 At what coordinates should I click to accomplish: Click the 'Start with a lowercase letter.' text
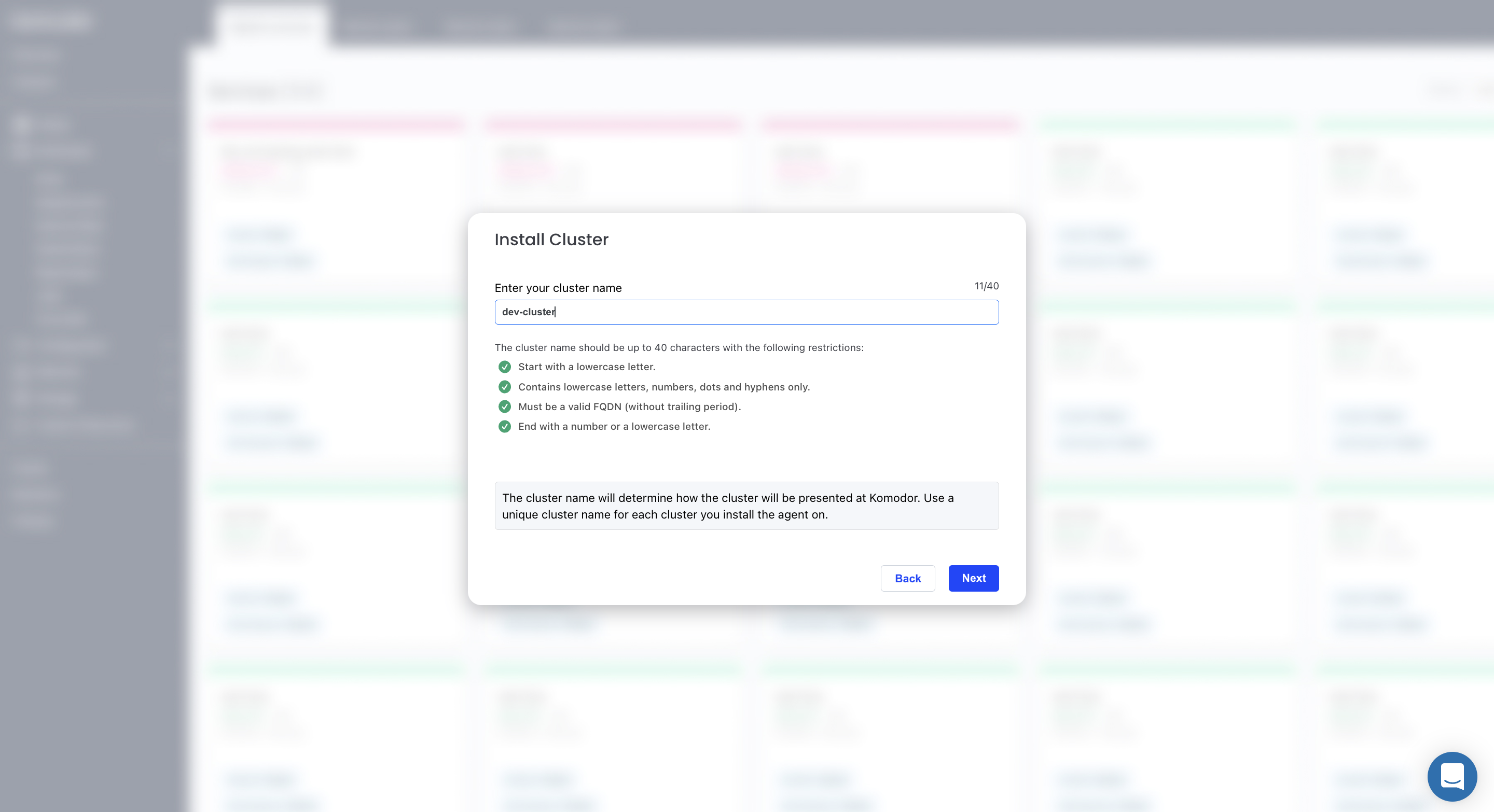pos(586,367)
